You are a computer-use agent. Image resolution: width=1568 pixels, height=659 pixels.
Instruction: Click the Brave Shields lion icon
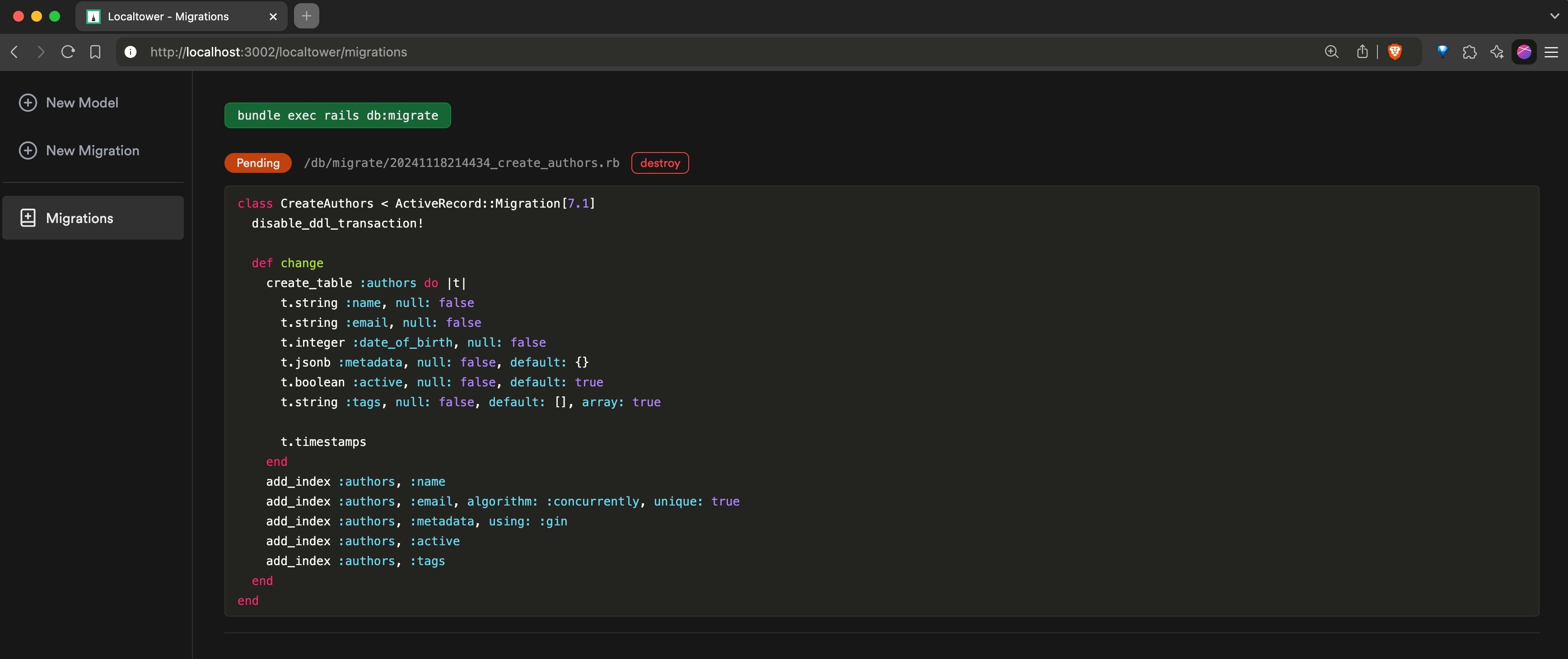tap(1395, 52)
